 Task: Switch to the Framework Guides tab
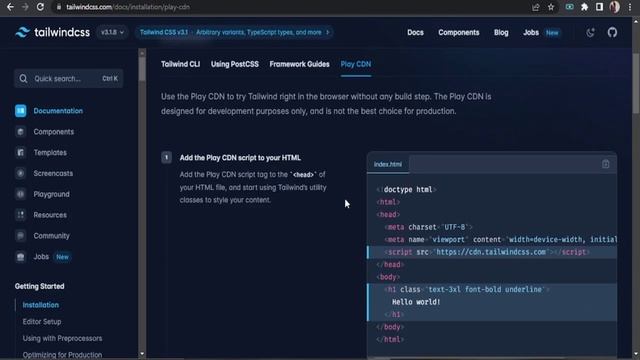pos(299,64)
